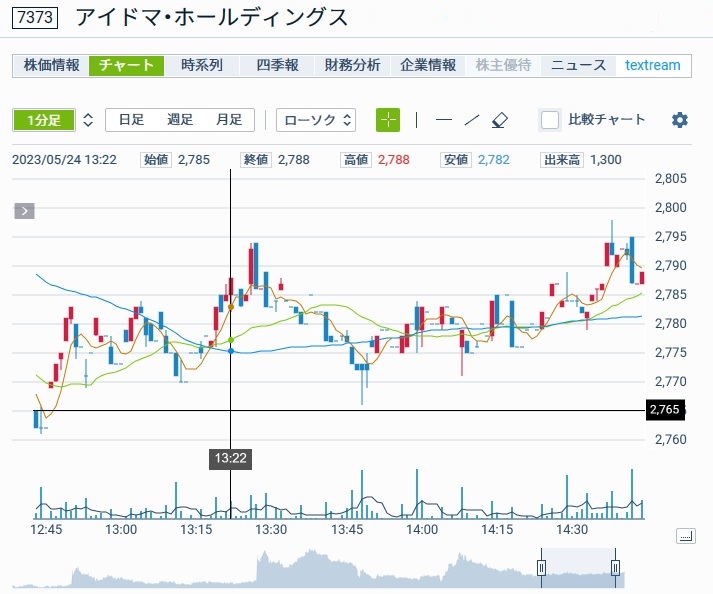Select the 1分足 interval button

43,120
